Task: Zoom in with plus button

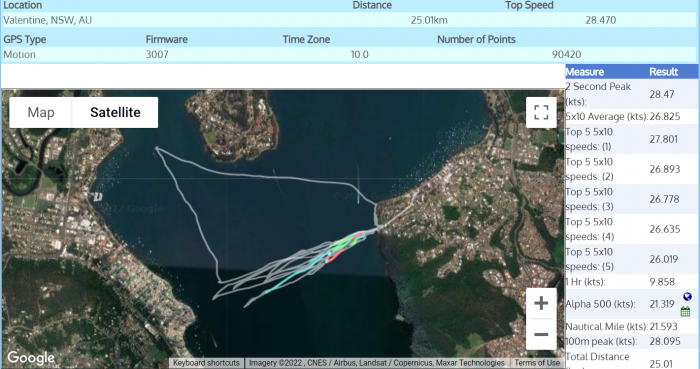Action: pos(541,303)
